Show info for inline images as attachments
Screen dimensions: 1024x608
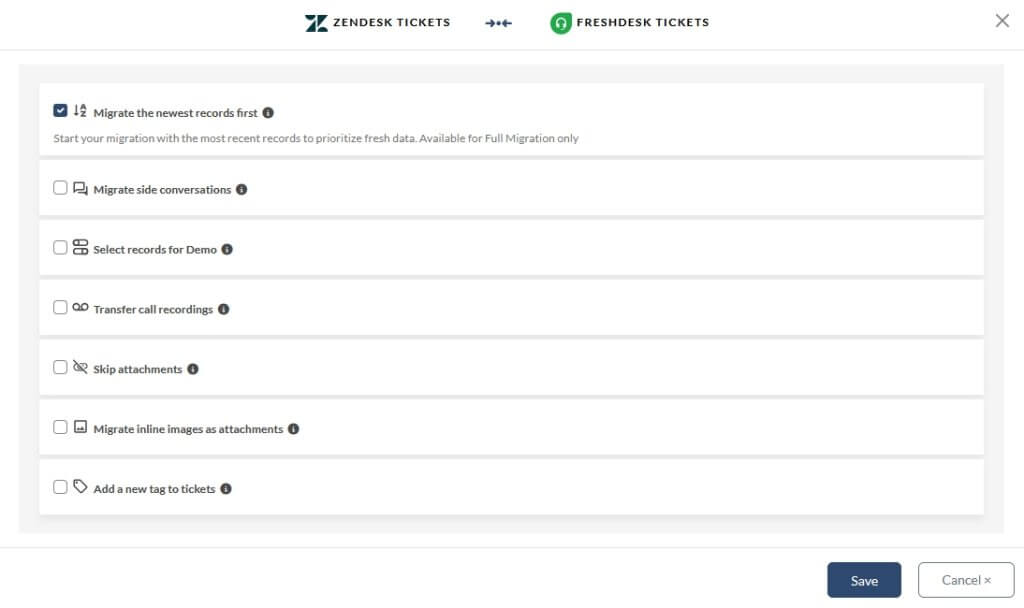click(293, 429)
